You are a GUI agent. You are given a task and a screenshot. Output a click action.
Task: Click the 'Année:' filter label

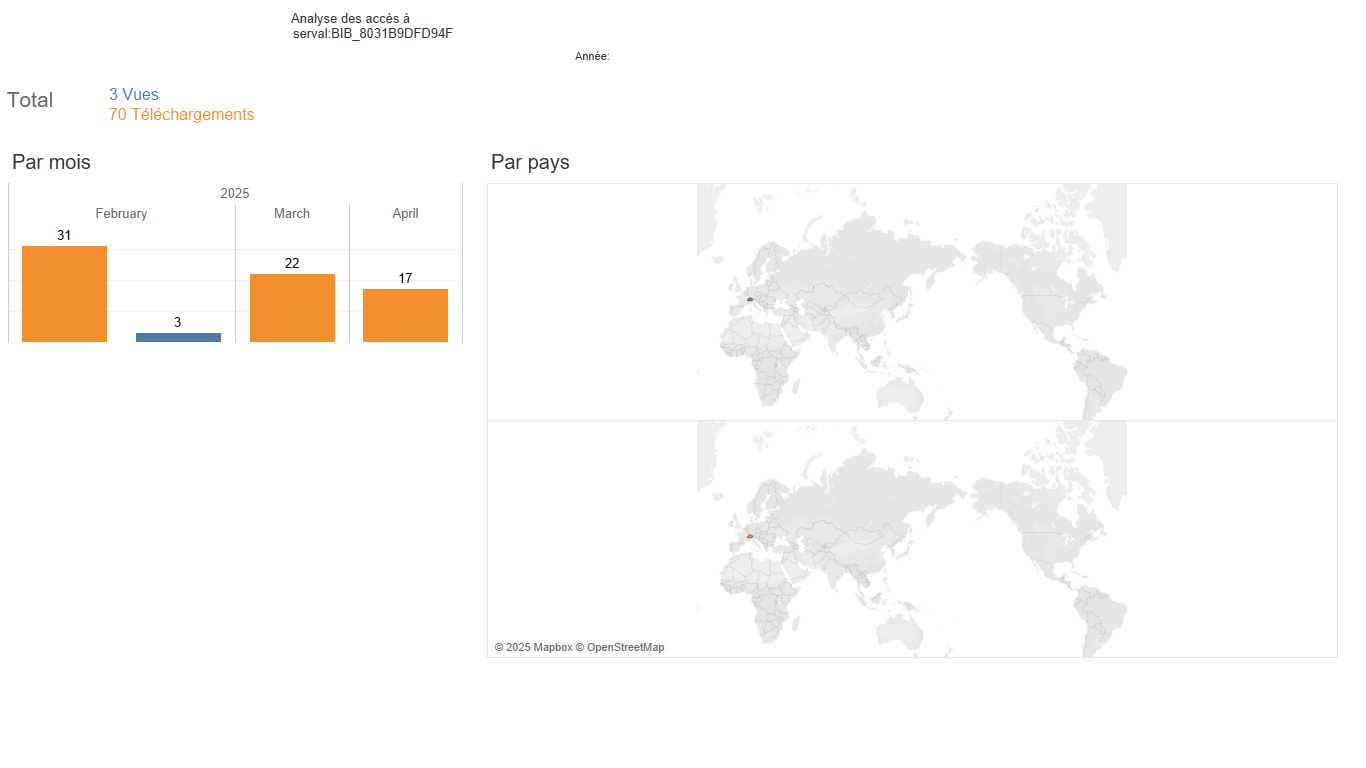592,57
